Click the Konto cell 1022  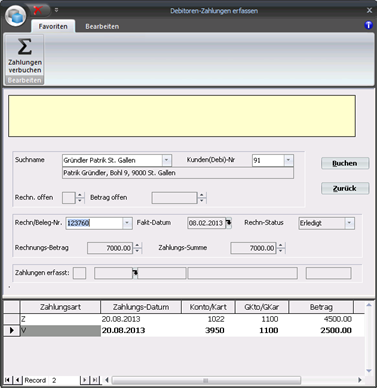[x=208, y=319]
